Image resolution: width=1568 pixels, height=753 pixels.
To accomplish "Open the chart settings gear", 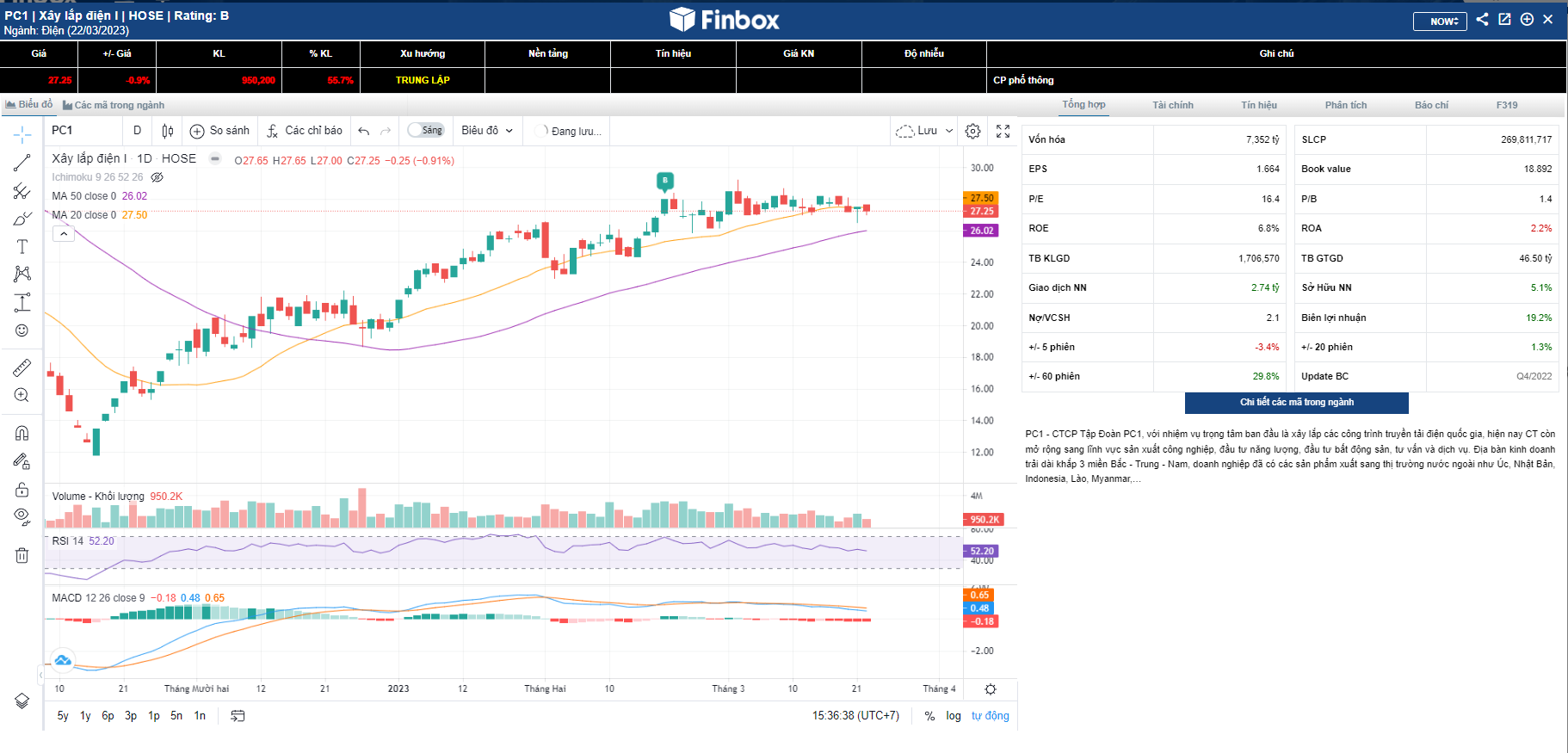I will [x=972, y=131].
